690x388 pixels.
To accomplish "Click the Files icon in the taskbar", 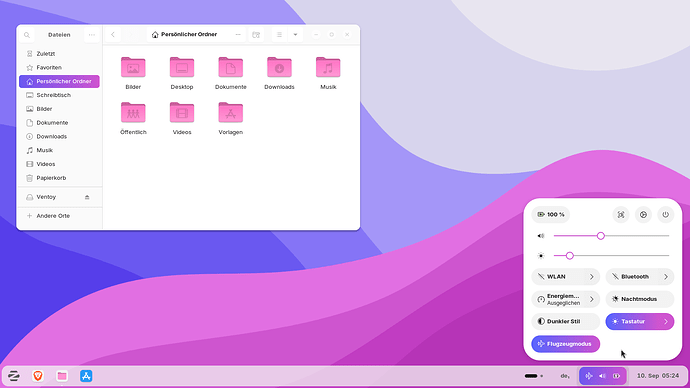I will pos(62,376).
